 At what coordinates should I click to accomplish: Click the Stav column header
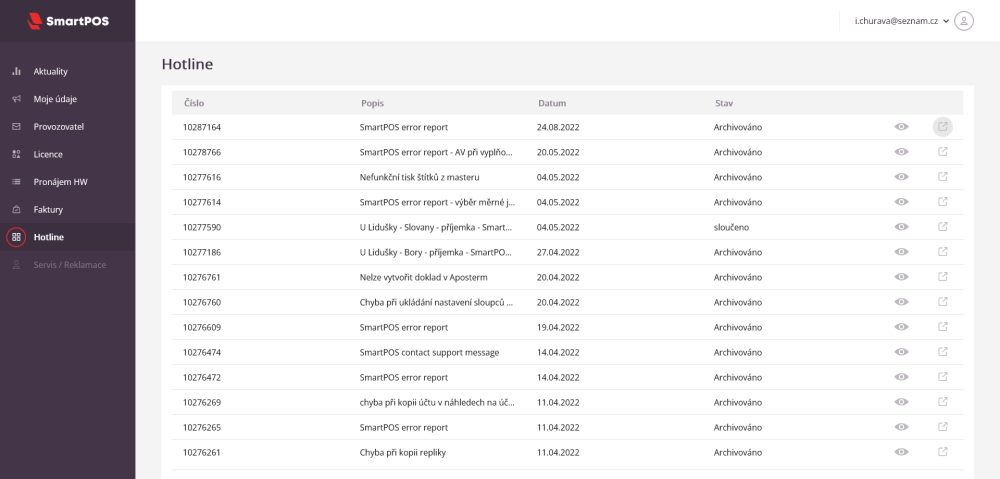click(x=723, y=103)
